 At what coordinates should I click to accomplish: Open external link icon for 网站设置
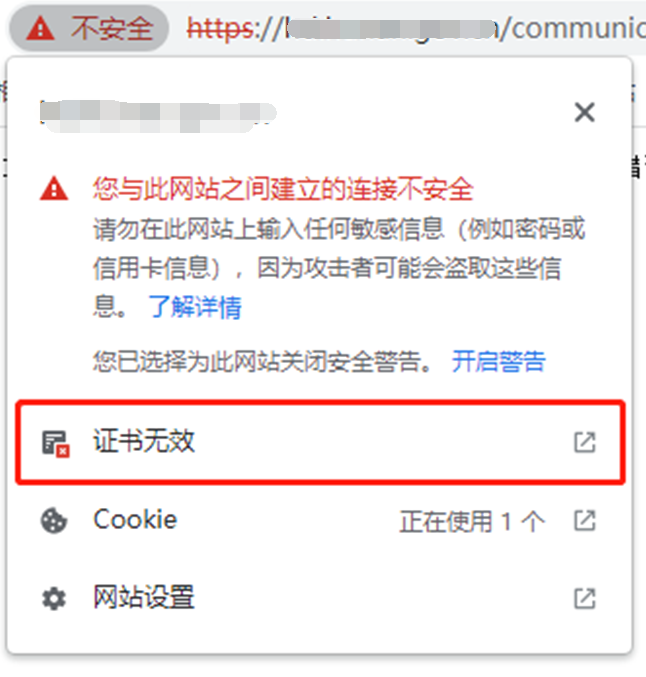coord(585,598)
